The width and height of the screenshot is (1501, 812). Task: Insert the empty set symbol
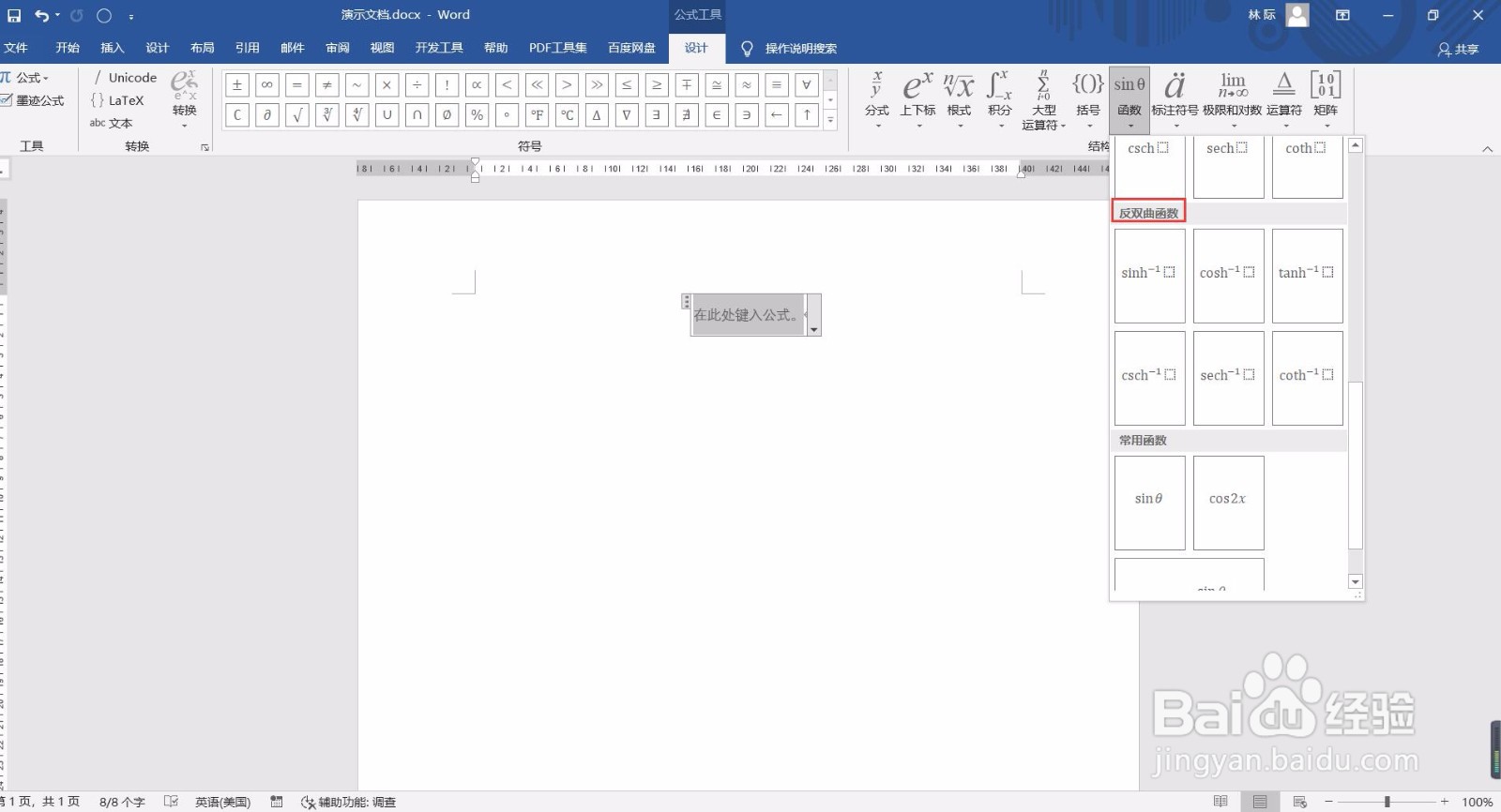pos(447,115)
